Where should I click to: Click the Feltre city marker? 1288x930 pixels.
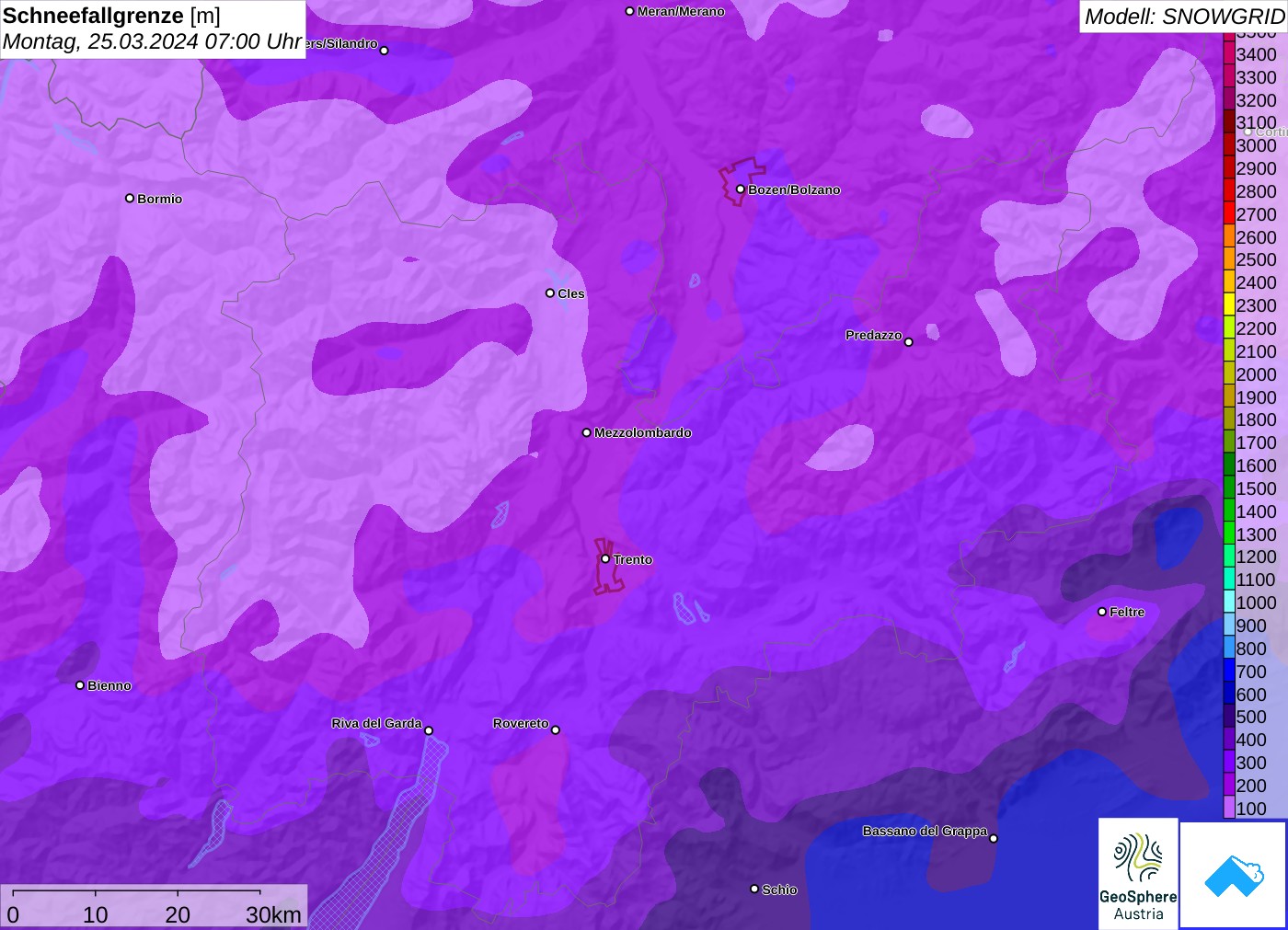[x=1102, y=612]
